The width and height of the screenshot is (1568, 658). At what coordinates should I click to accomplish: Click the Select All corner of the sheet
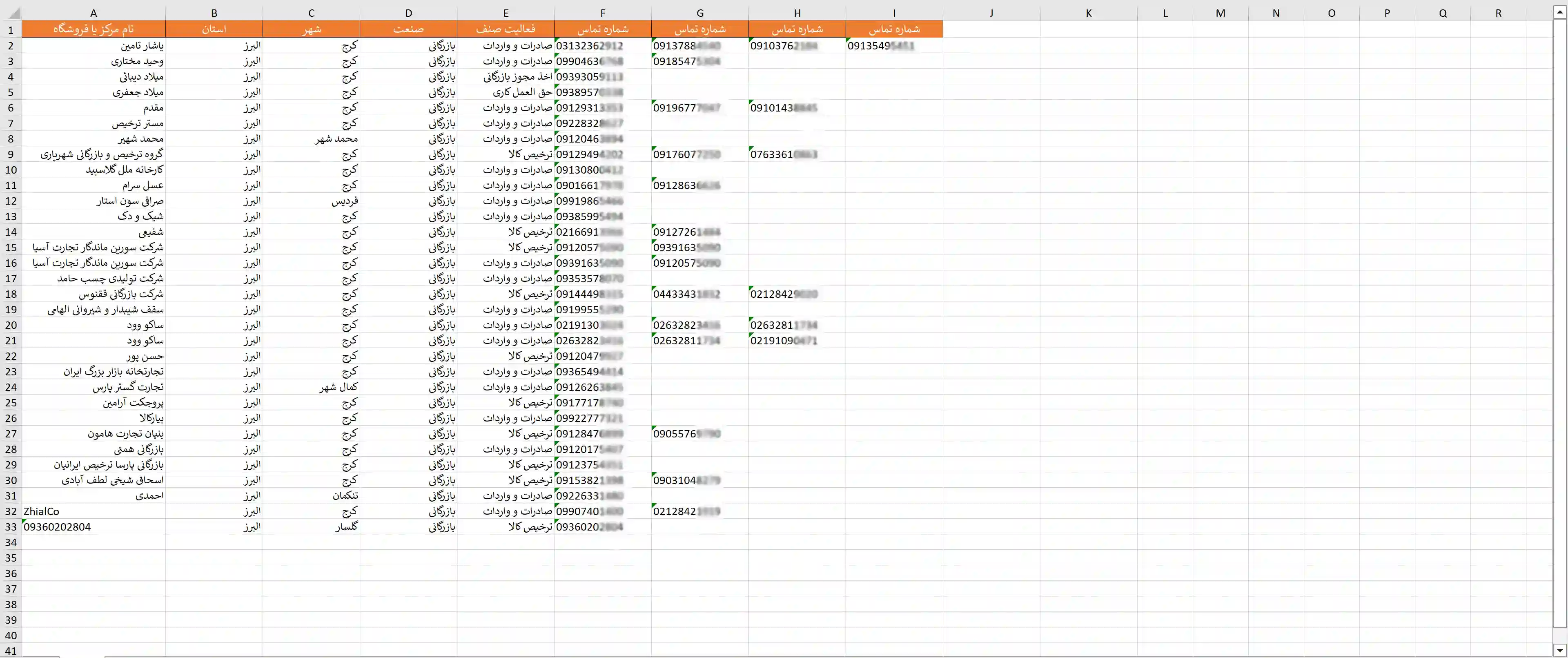click(x=11, y=13)
